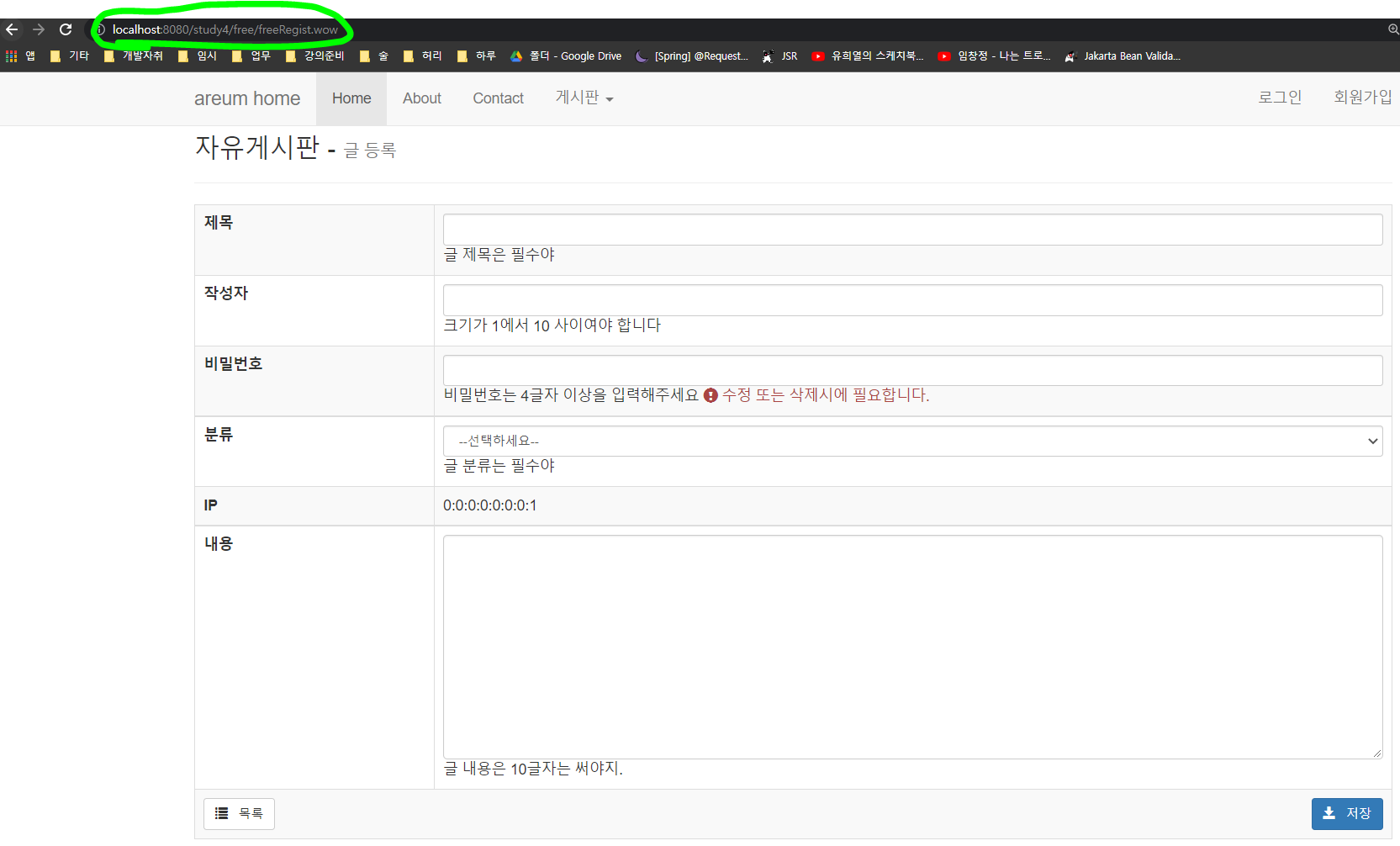Click the '글 제목은 필수야' validation message
The image size is (1400, 846).
point(499,255)
